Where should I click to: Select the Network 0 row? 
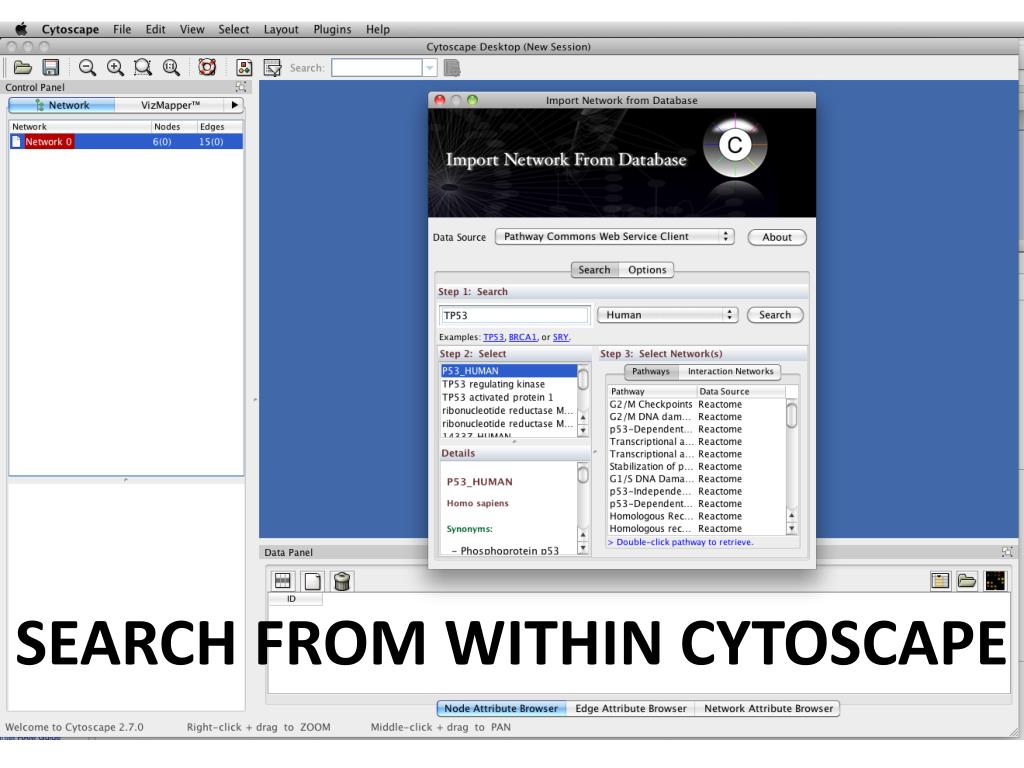point(126,142)
